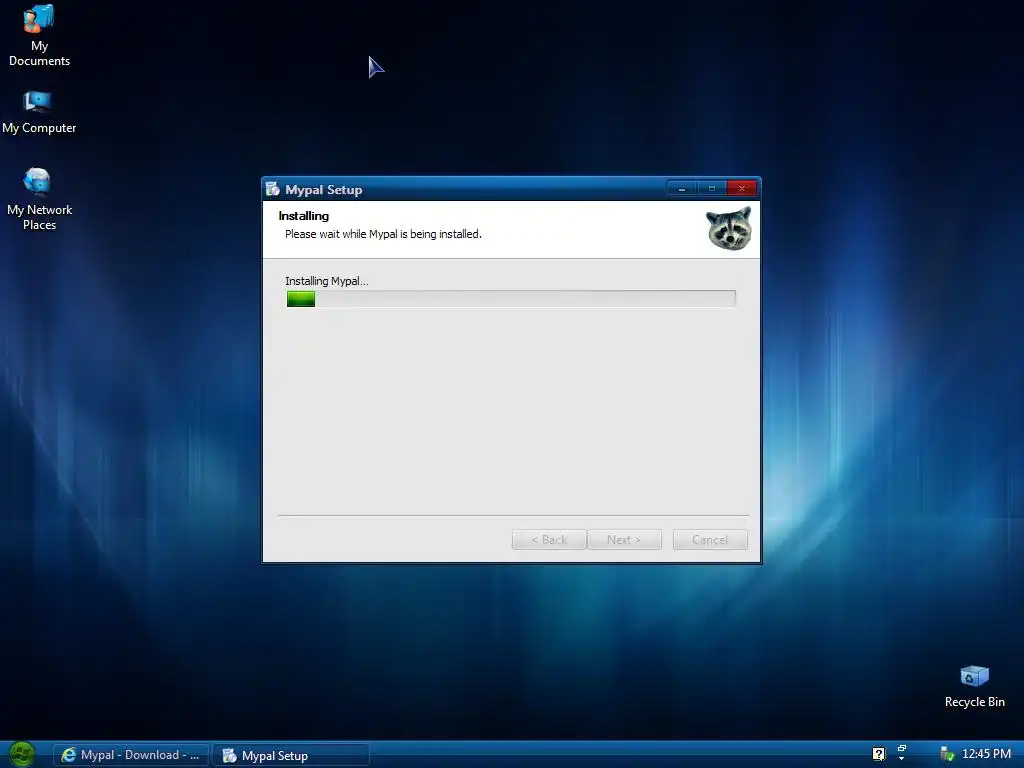The image size is (1024, 768).
Task: Switch to Mypal - Download taskbar button
Action: click(x=131, y=755)
